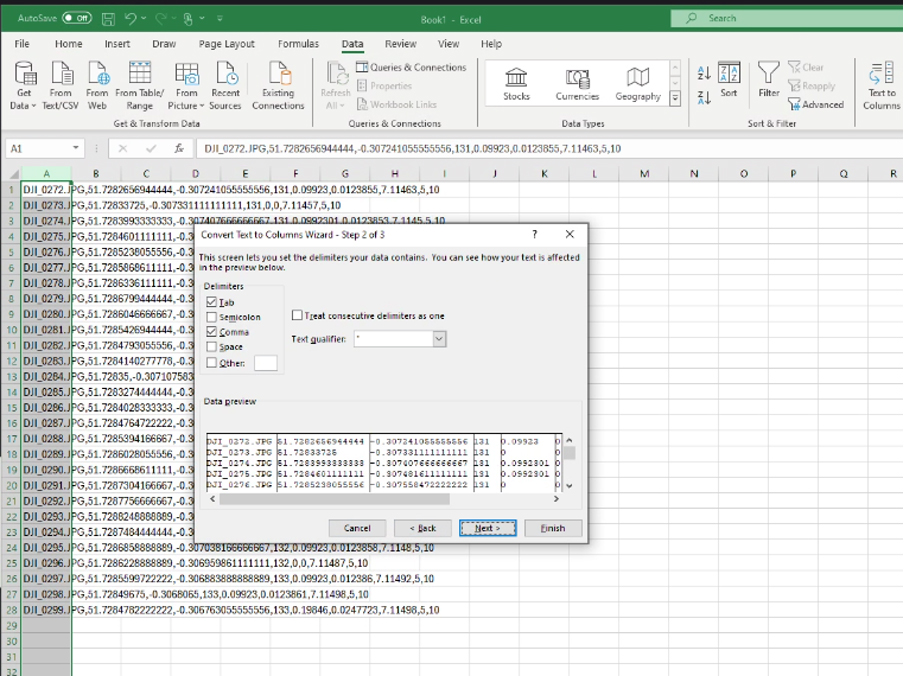Open the Get Data dropdown button
This screenshot has height=676, width=904.
24,85
